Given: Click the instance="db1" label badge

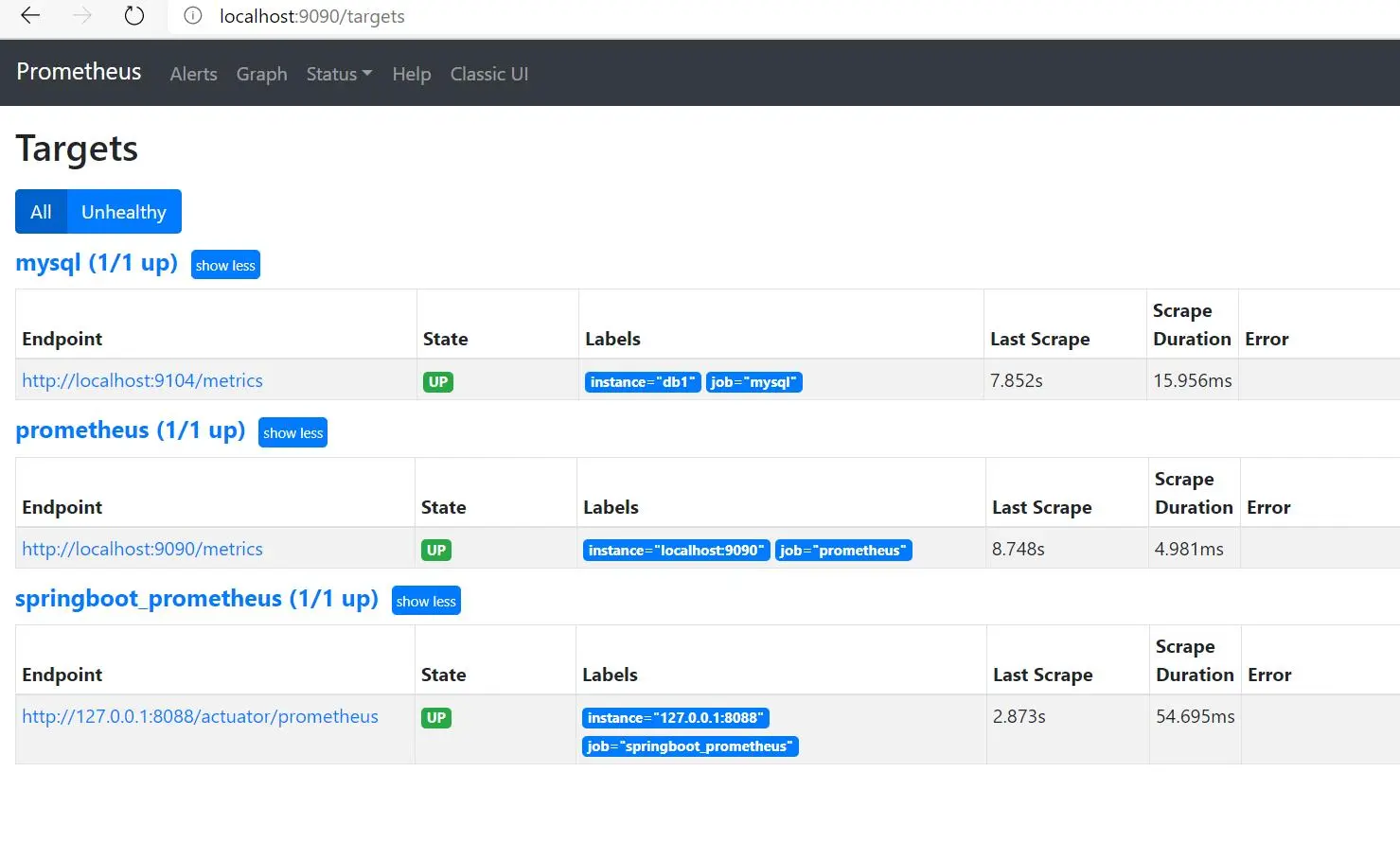Looking at the screenshot, I should pyautogui.click(x=643, y=382).
